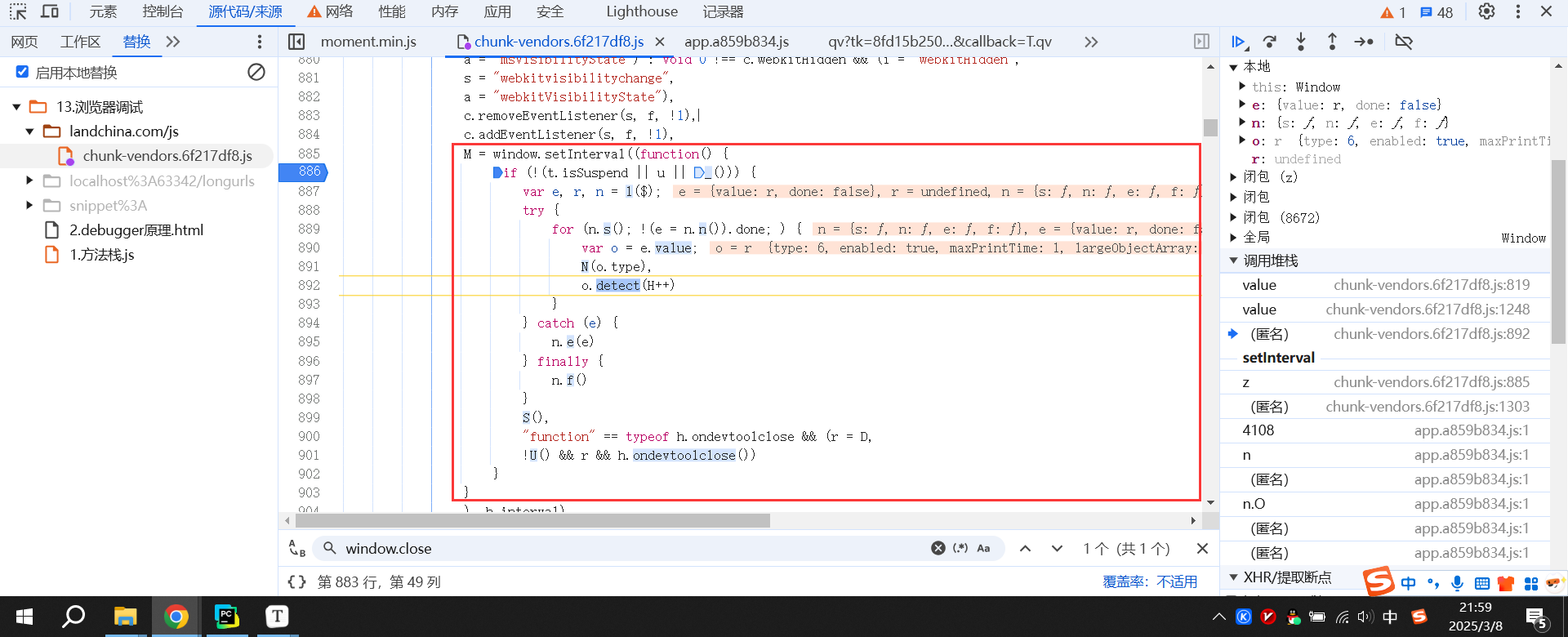The width and height of the screenshot is (1568, 637).
Task: Pretty-print the source with the braces icon
Action: tap(296, 581)
